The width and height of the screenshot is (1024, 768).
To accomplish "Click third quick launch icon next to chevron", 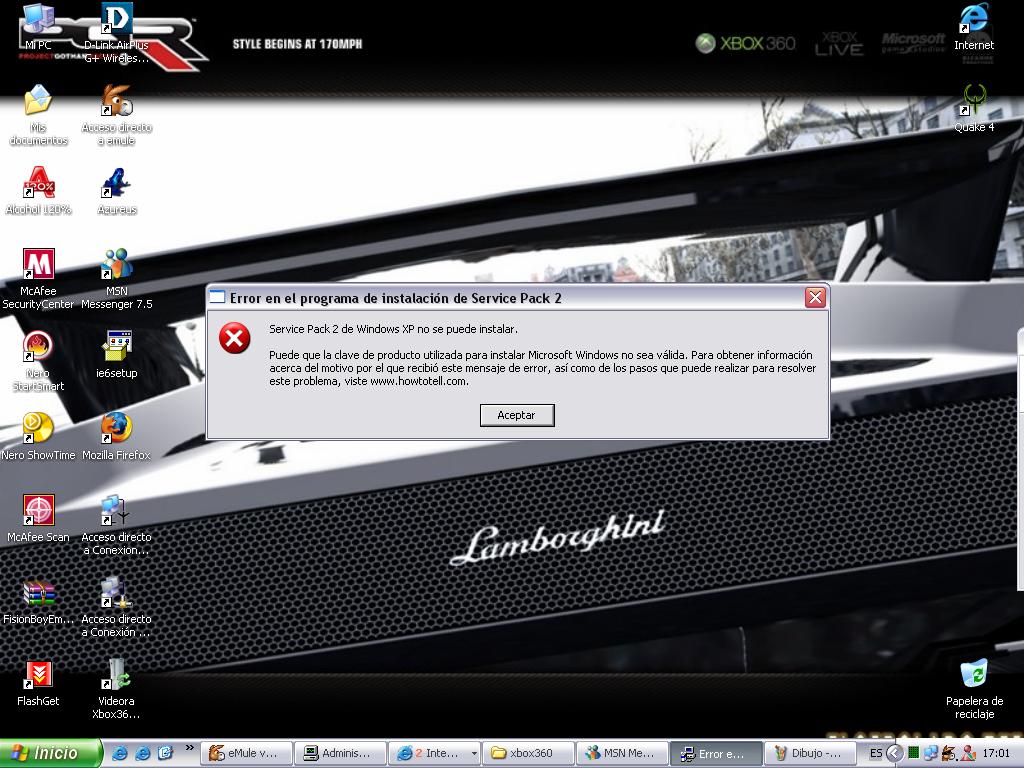I will 165,753.
